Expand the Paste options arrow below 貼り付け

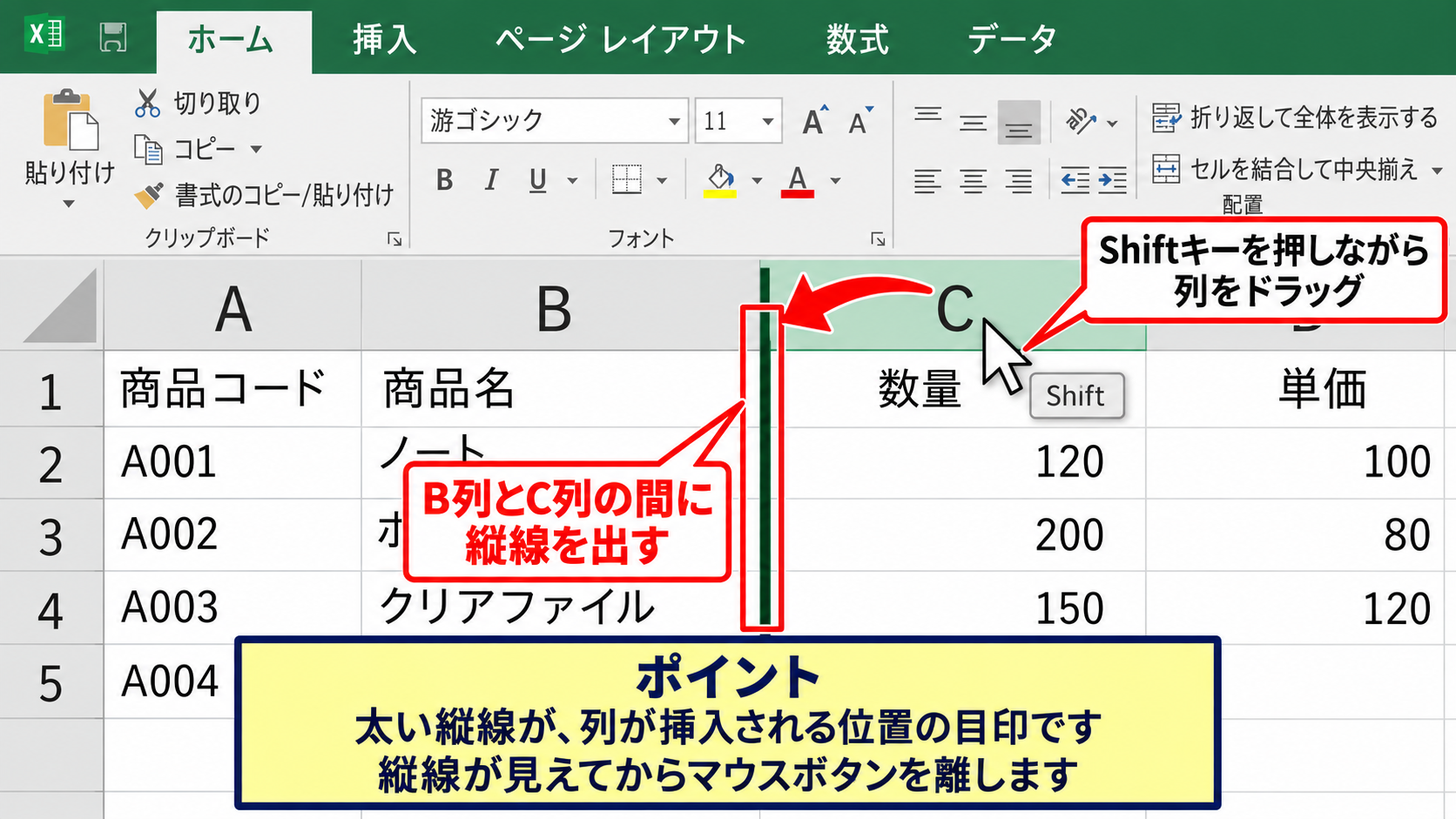(x=69, y=204)
